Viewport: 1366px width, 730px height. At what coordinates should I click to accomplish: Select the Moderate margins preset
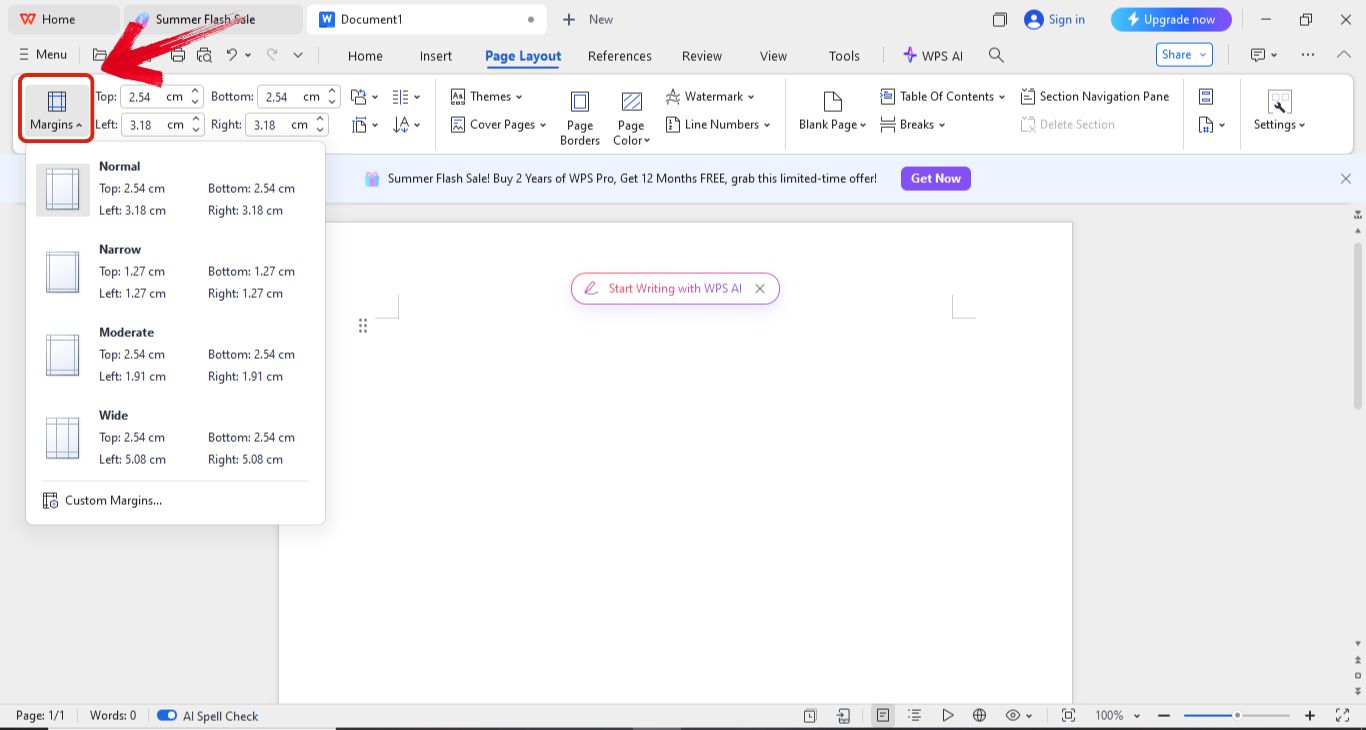175,354
